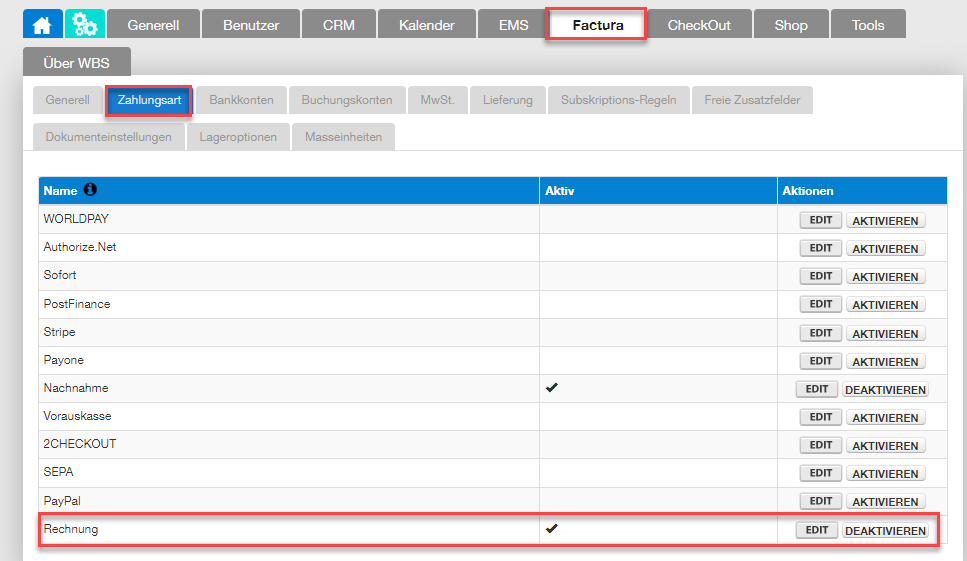967x561 pixels.
Task: Open the Lageroptionen sub-tab
Action: (238, 137)
